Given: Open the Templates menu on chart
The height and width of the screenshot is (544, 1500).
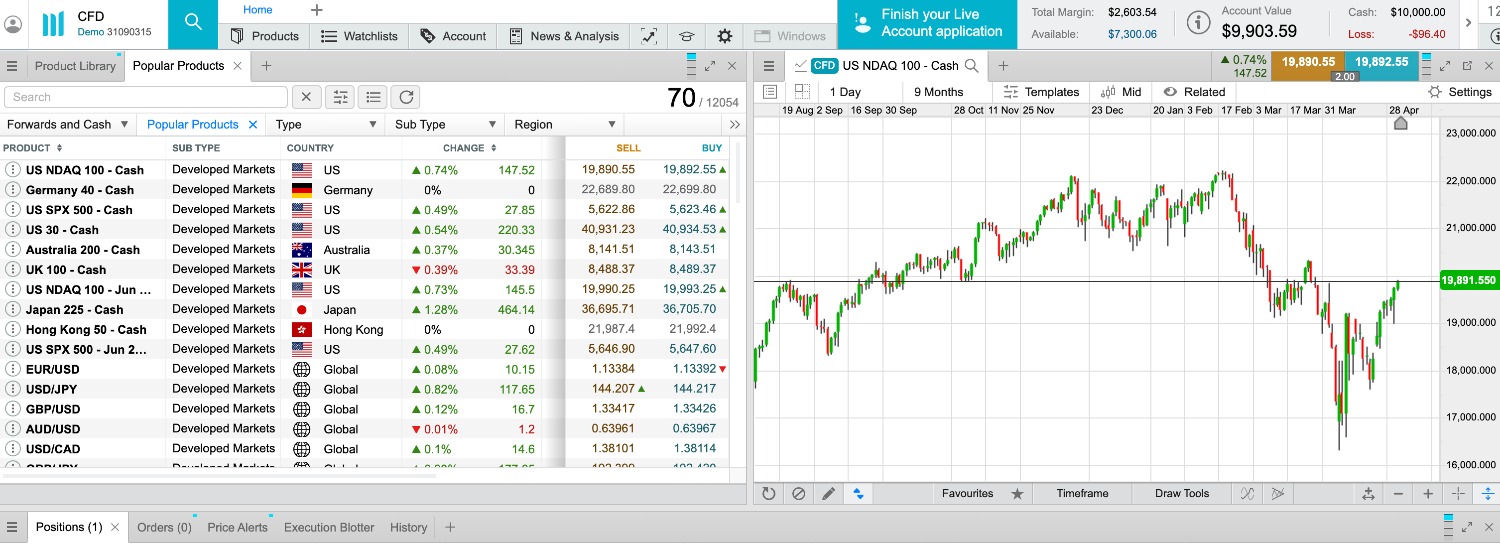Looking at the screenshot, I should 1041,92.
